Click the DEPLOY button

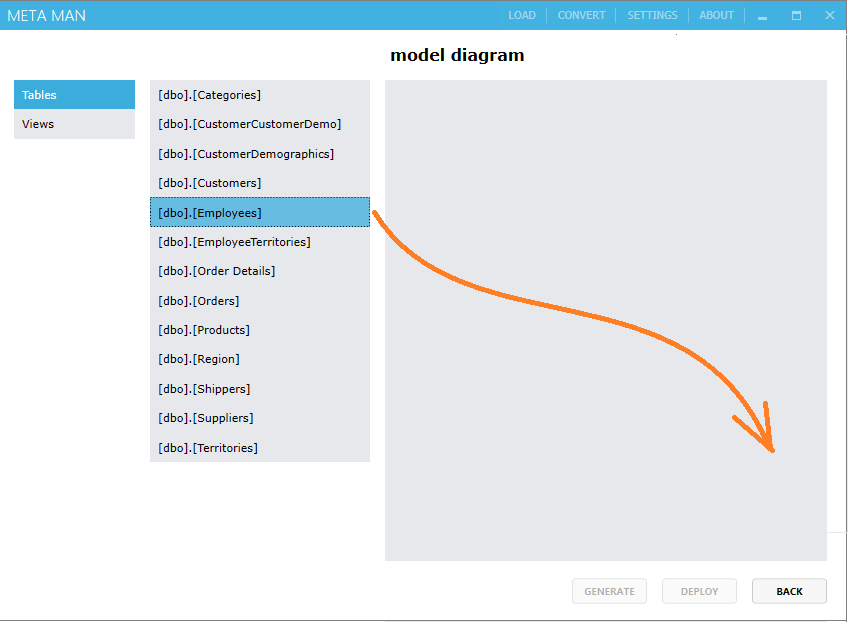point(699,591)
